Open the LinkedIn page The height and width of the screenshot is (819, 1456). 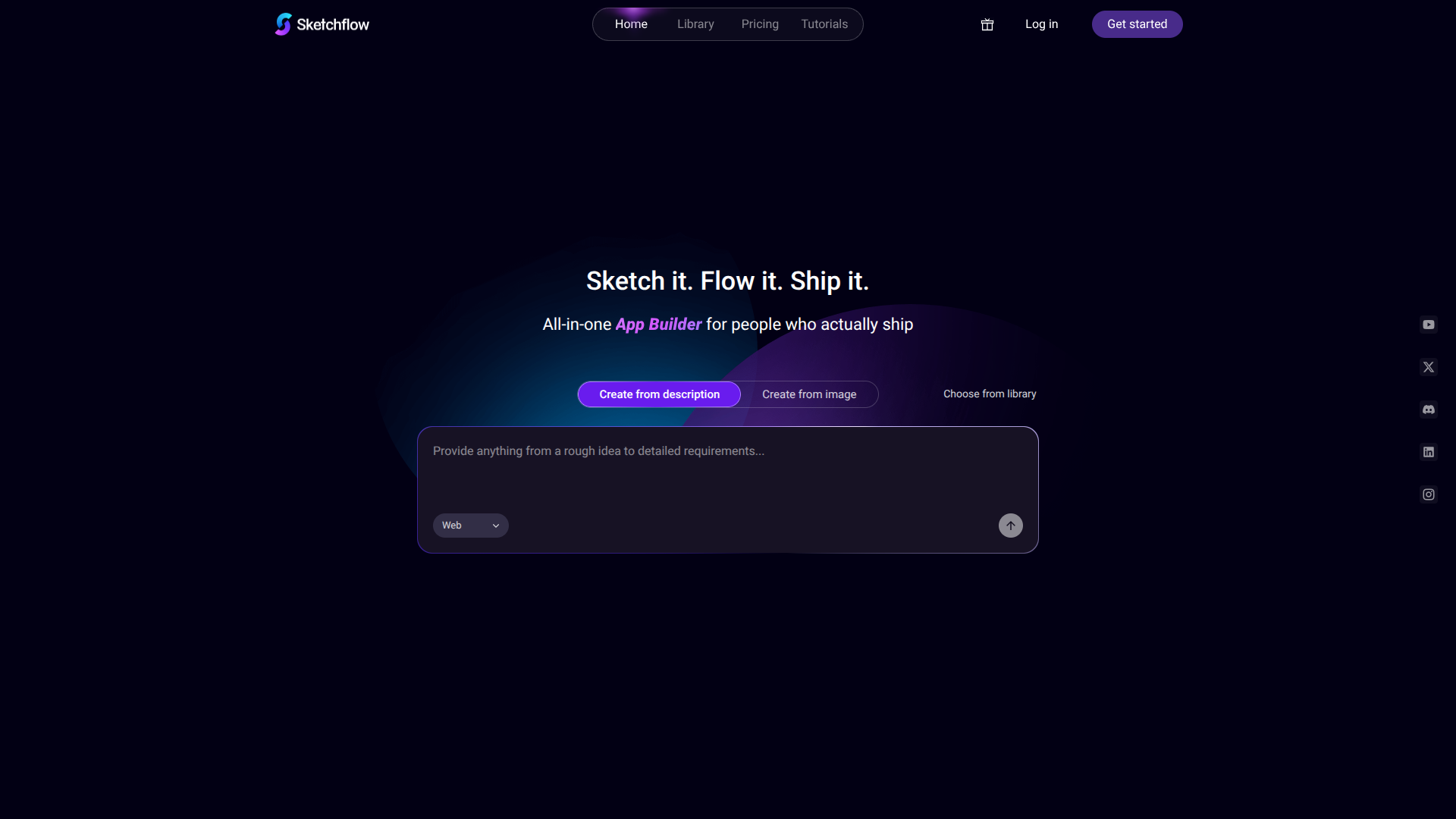pyautogui.click(x=1429, y=452)
